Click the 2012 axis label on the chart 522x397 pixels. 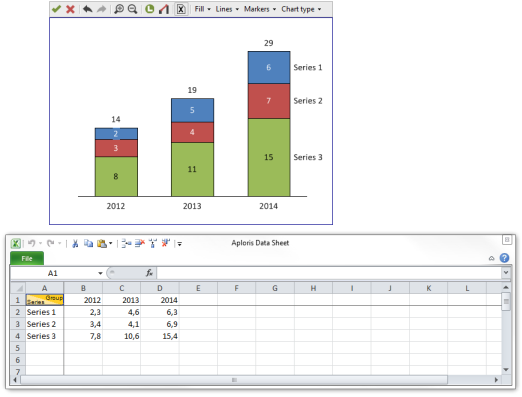(116, 206)
